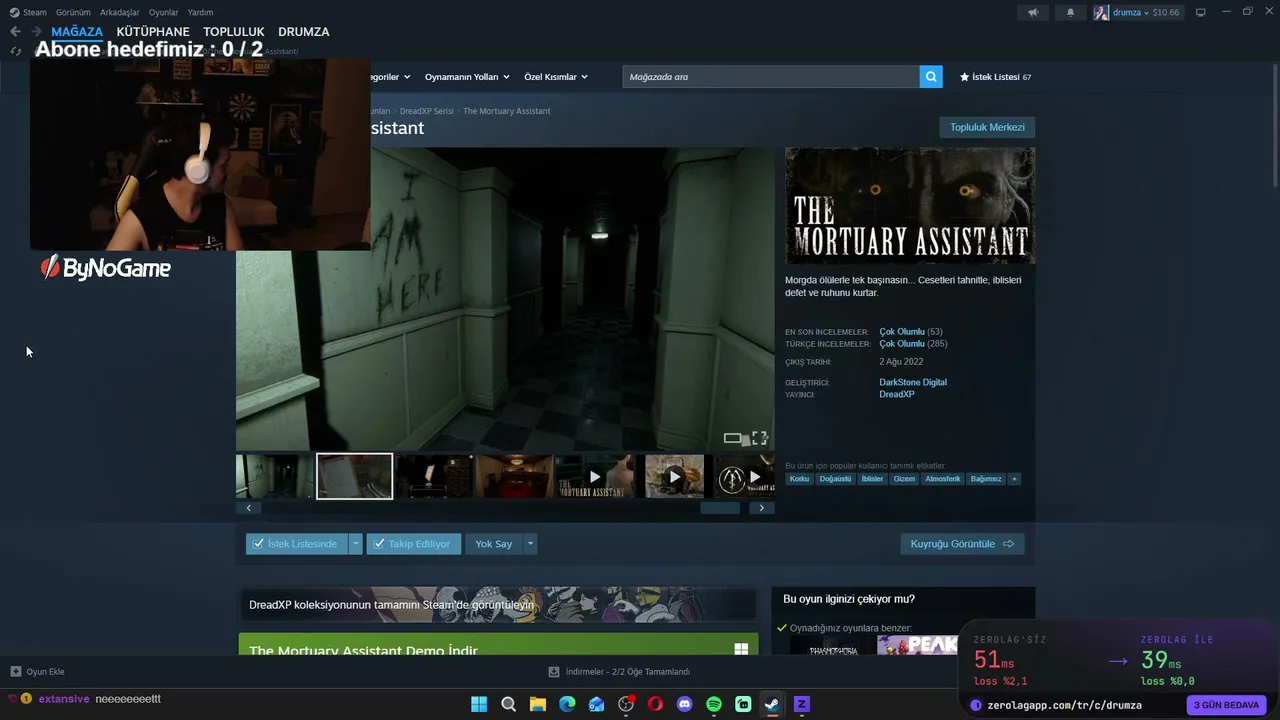Expand the Yok Say dropdown arrow
Viewport: 1280px width, 720px height.
(x=530, y=544)
